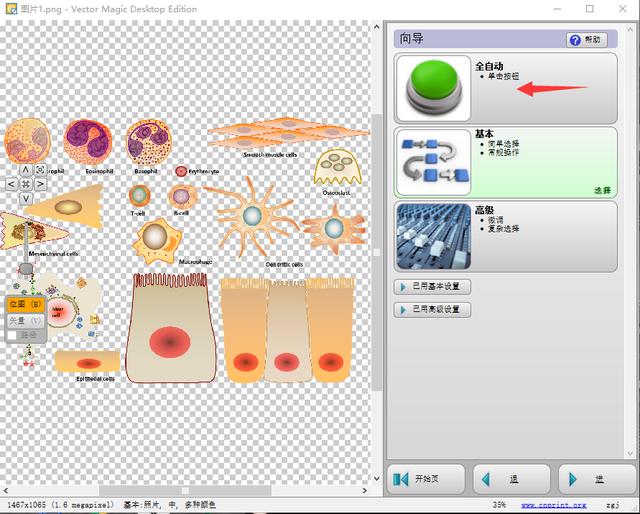Select the Basic (基本) wizard flowchart icon
The height and width of the screenshot is (514, 640).
click(433, 162)
